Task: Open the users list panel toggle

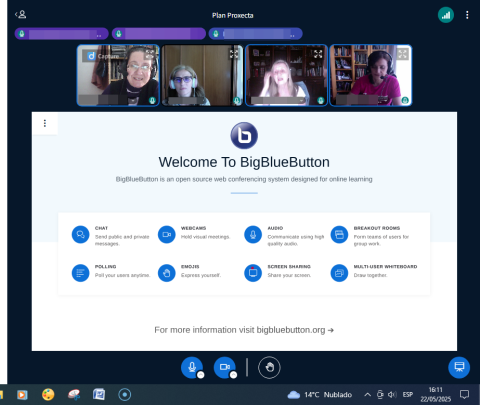Action: 21,14
